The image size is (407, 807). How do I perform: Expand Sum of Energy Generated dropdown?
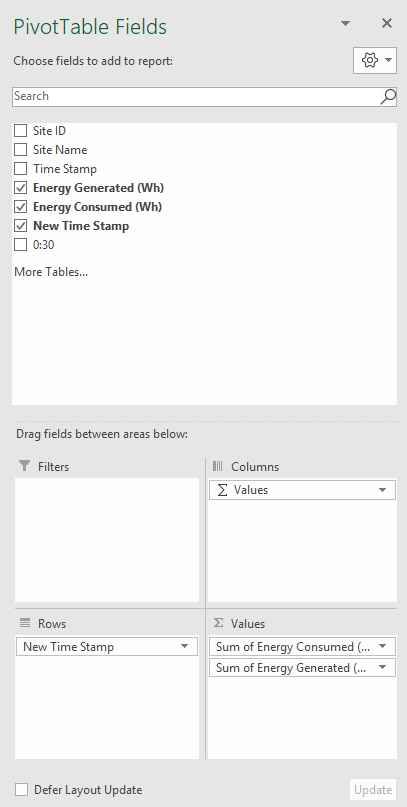[382, 668]
